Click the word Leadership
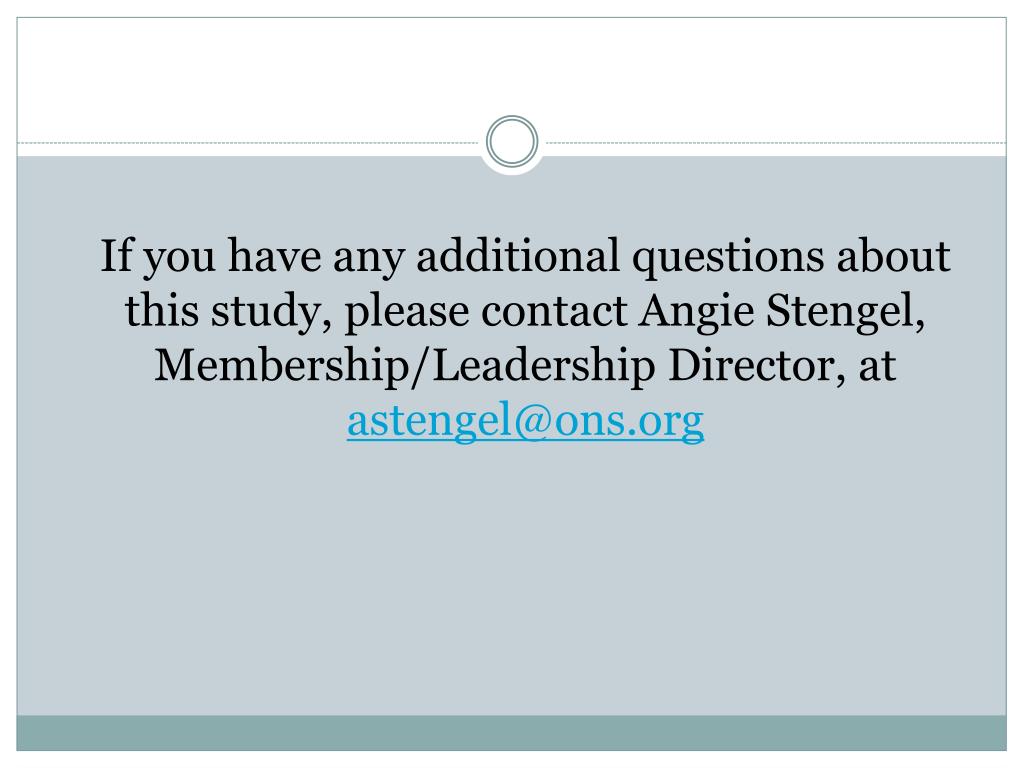Screen dimensions: 1024x768 (544, 366)
